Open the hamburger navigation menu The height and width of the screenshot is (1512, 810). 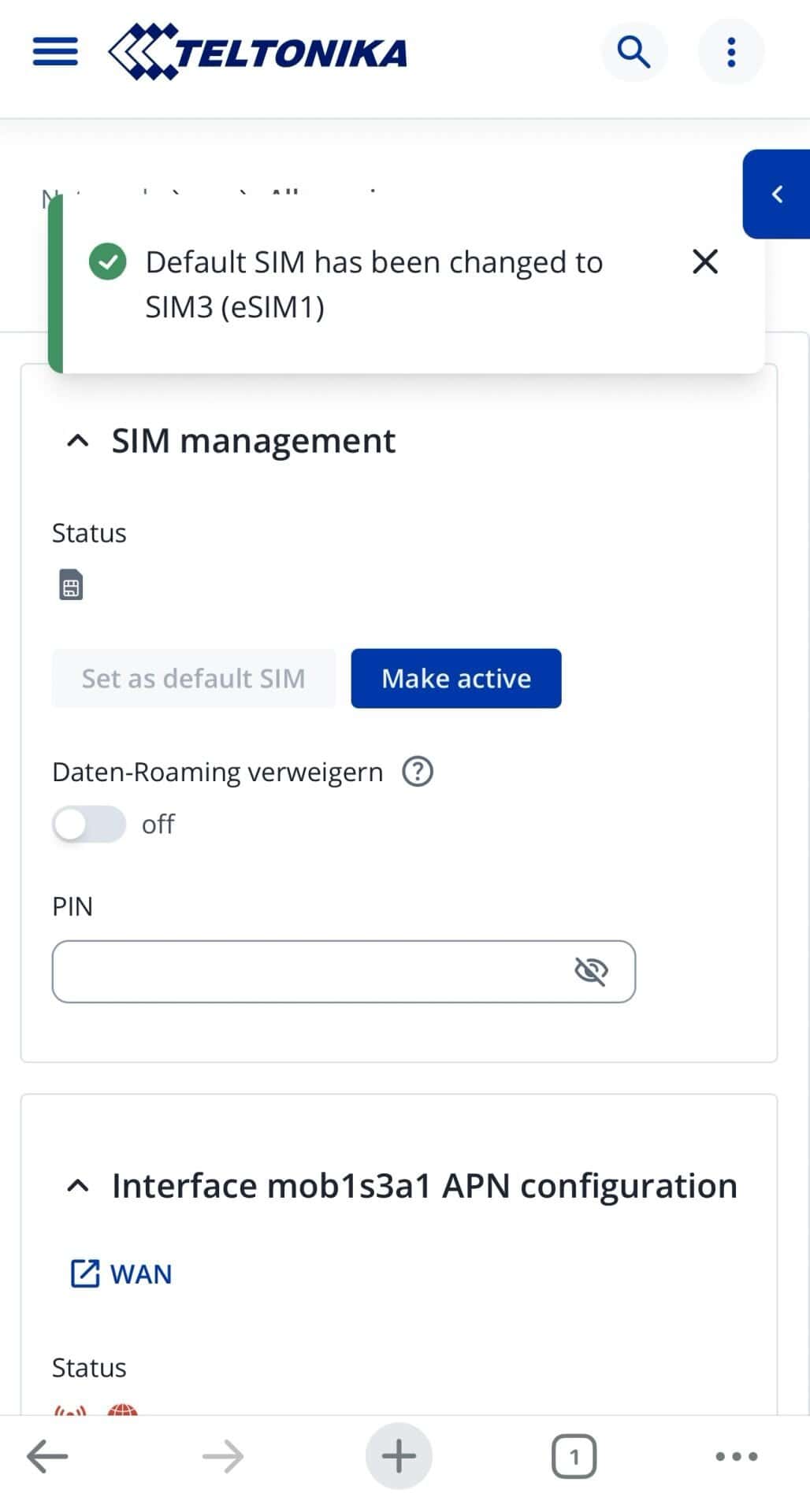54,51
